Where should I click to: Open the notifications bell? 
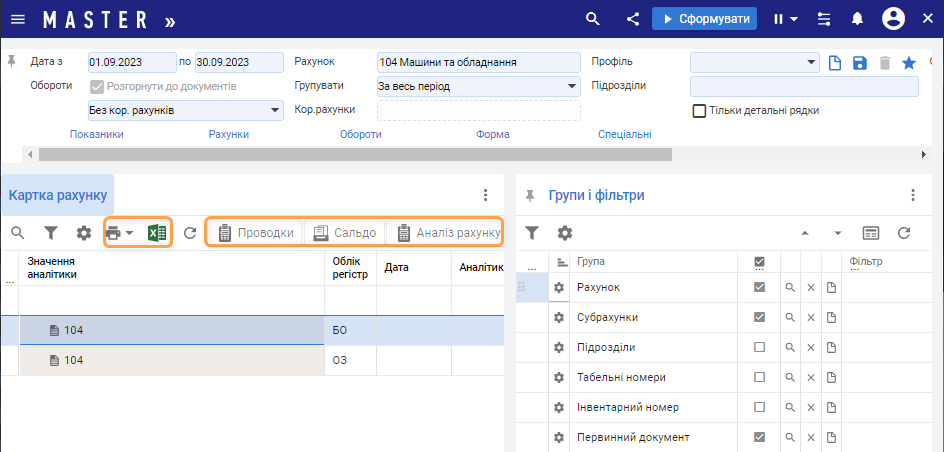857,19
